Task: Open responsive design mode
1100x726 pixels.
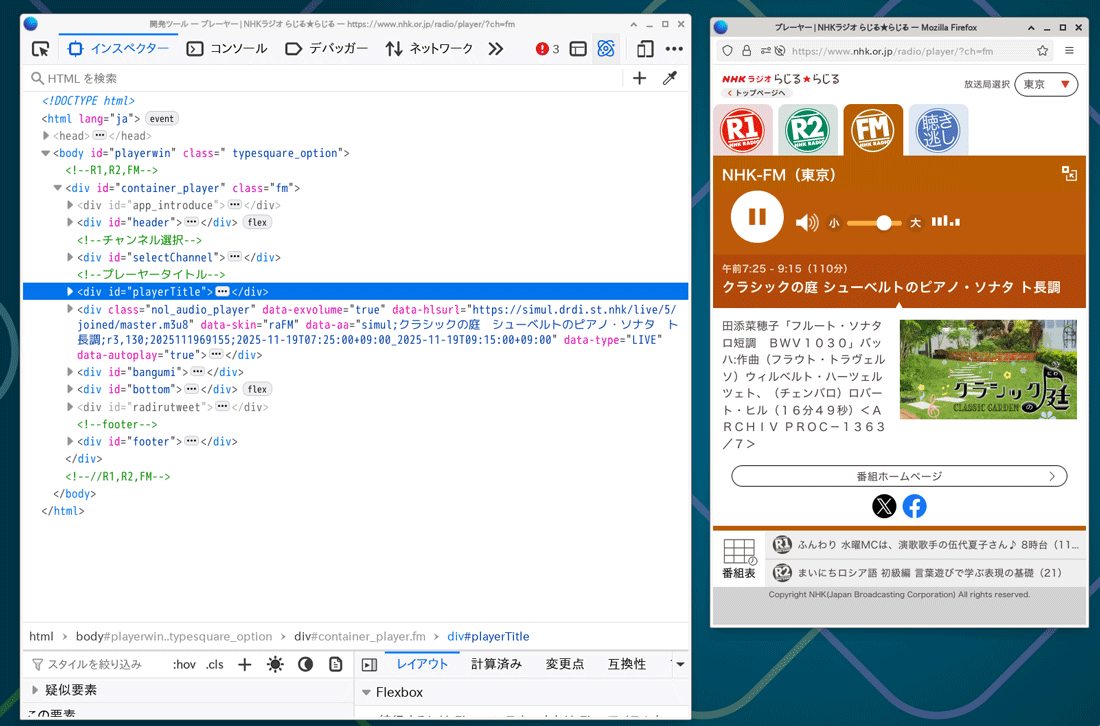Action: click(x=645, y=48)
